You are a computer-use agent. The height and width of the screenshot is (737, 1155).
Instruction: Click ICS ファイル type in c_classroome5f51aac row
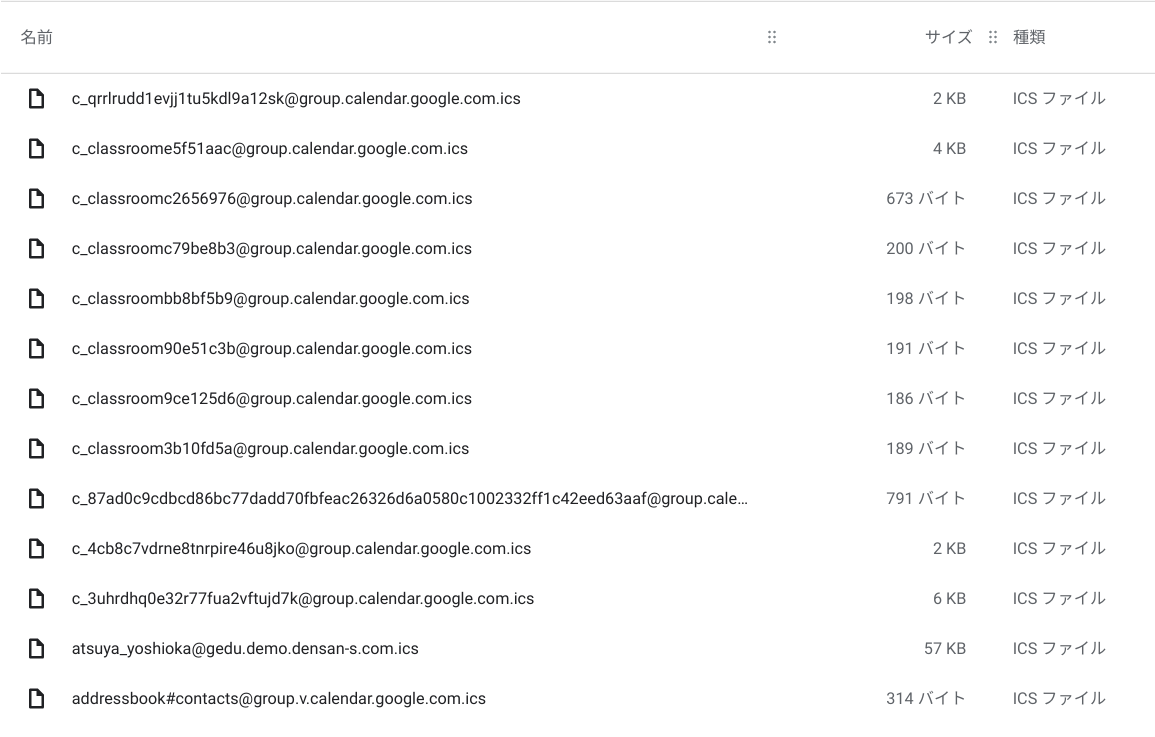click(x=1059, y=149)
